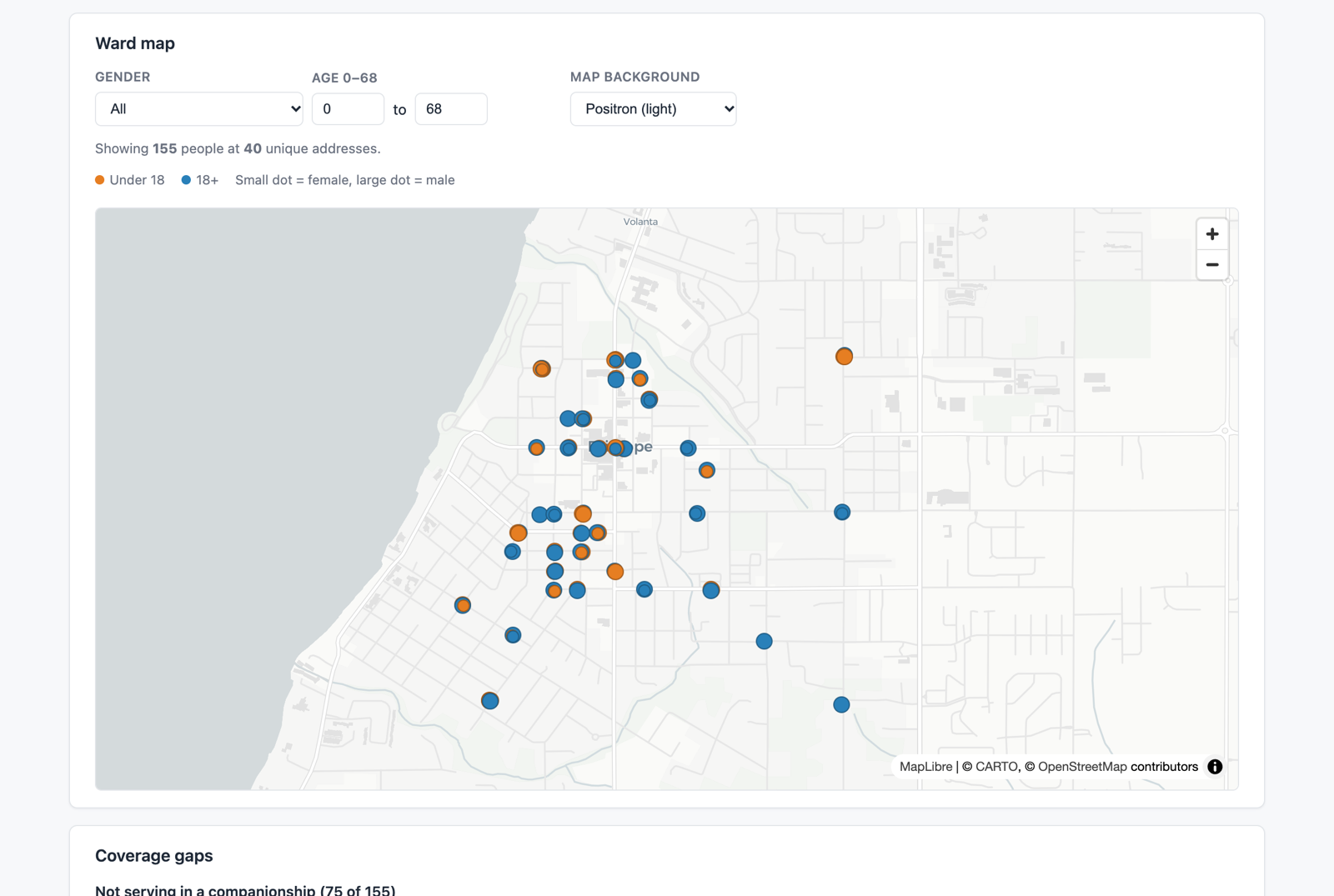Select the orange marker nearest the shoreline at top

pyautogui.click(x=542, y=368)
